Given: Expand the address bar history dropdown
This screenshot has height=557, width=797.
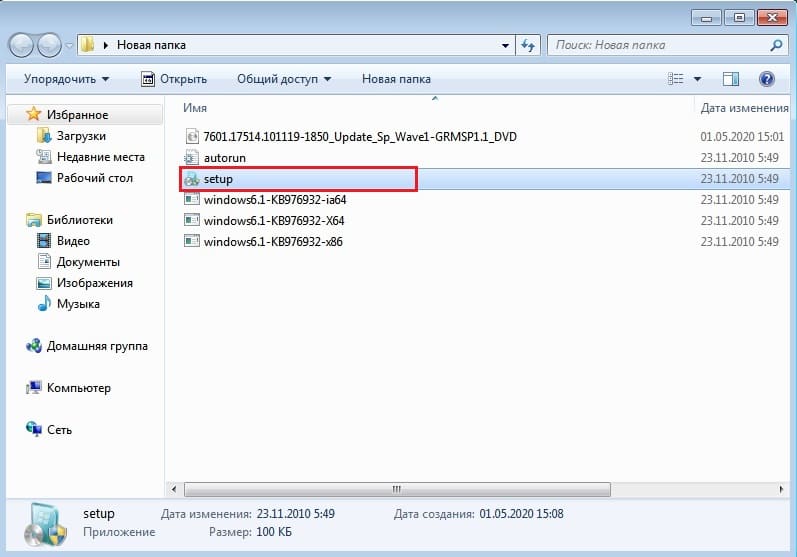Looking at the screenshot, I should 505,45.
